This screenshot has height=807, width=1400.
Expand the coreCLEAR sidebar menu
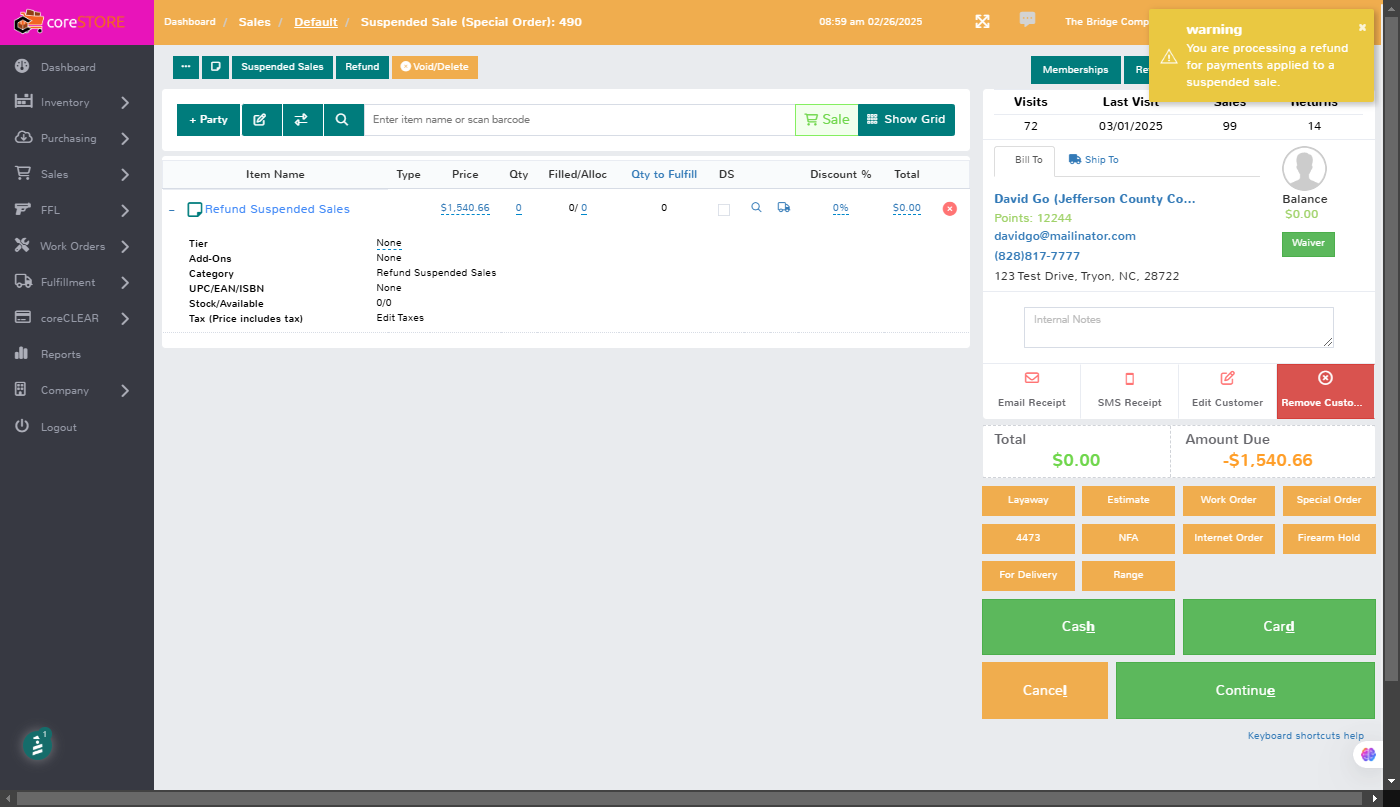(77, 318)
